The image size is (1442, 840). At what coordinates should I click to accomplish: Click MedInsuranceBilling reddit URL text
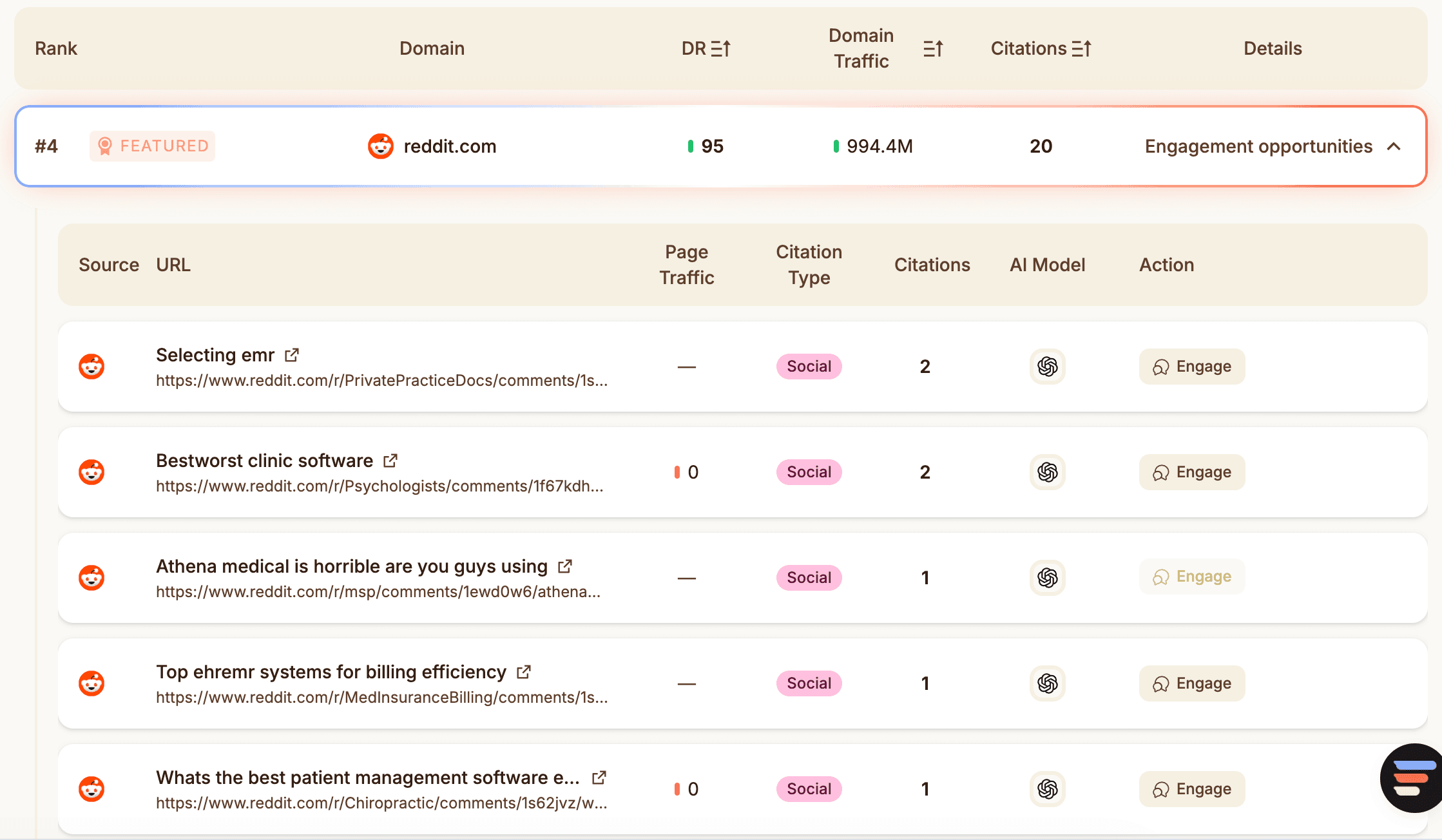pos(381,698)
